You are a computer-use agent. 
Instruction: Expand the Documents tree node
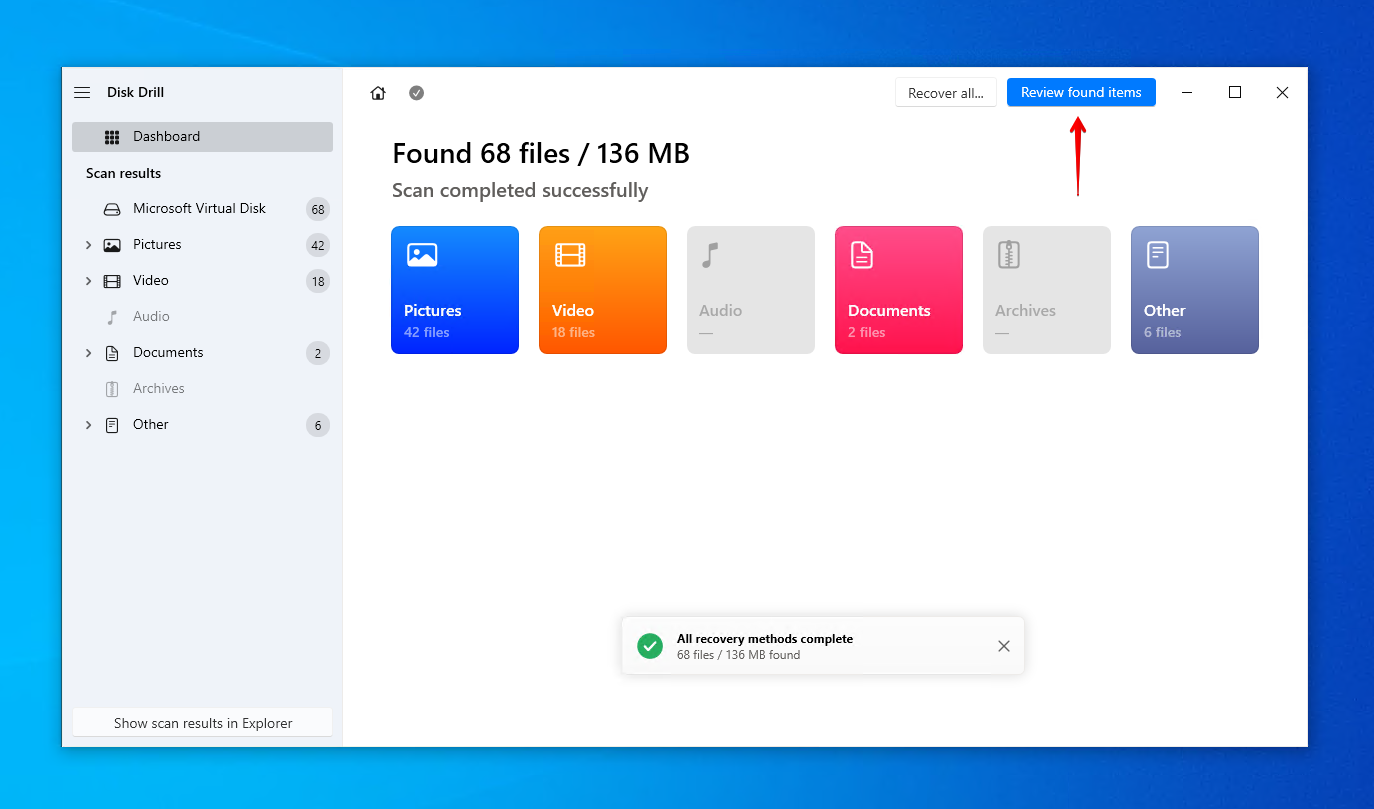(x=88, y=353)
